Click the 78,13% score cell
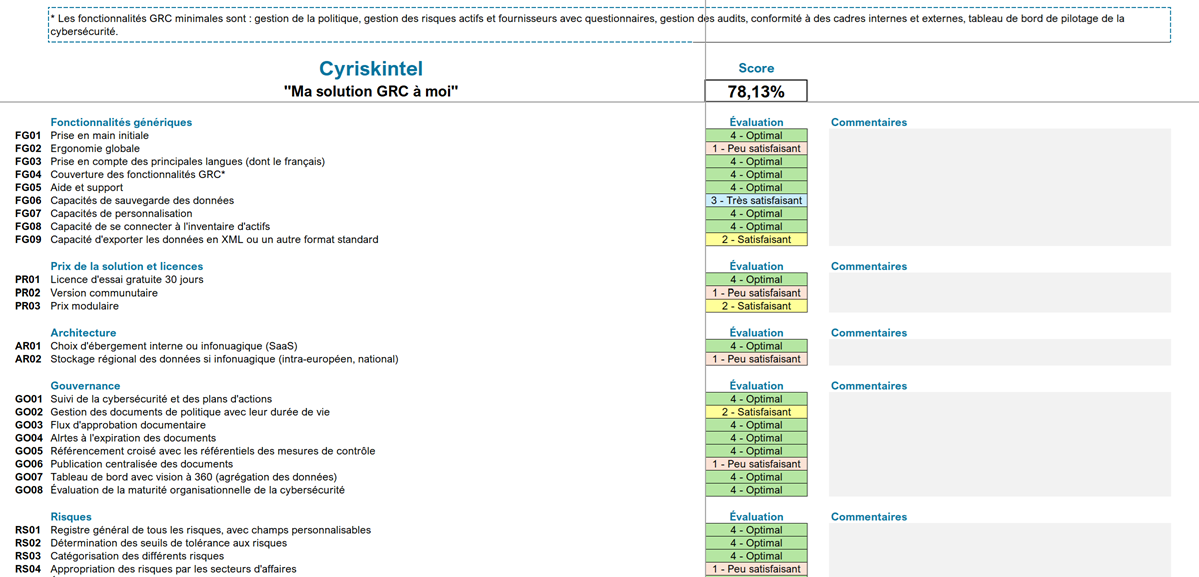1199x577 pixels. [x=755, y=92]
